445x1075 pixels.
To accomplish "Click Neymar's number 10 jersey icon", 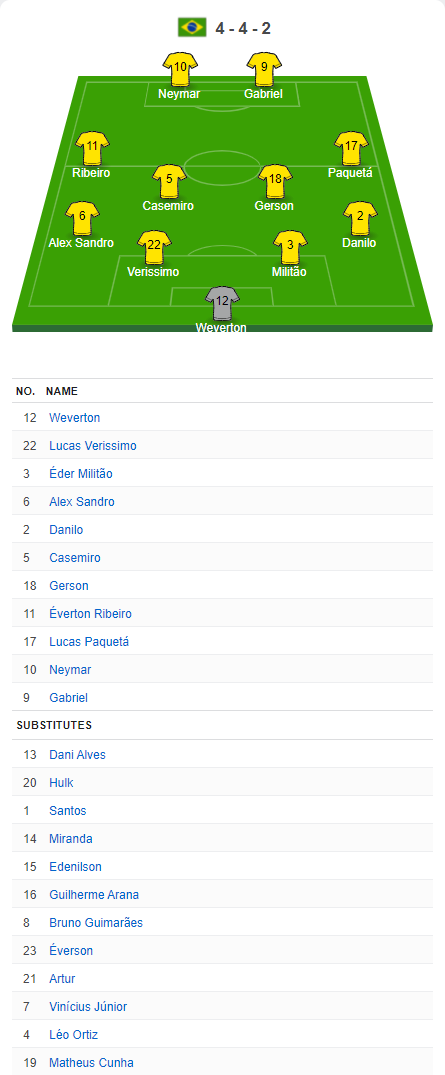I will pos(180,70).
